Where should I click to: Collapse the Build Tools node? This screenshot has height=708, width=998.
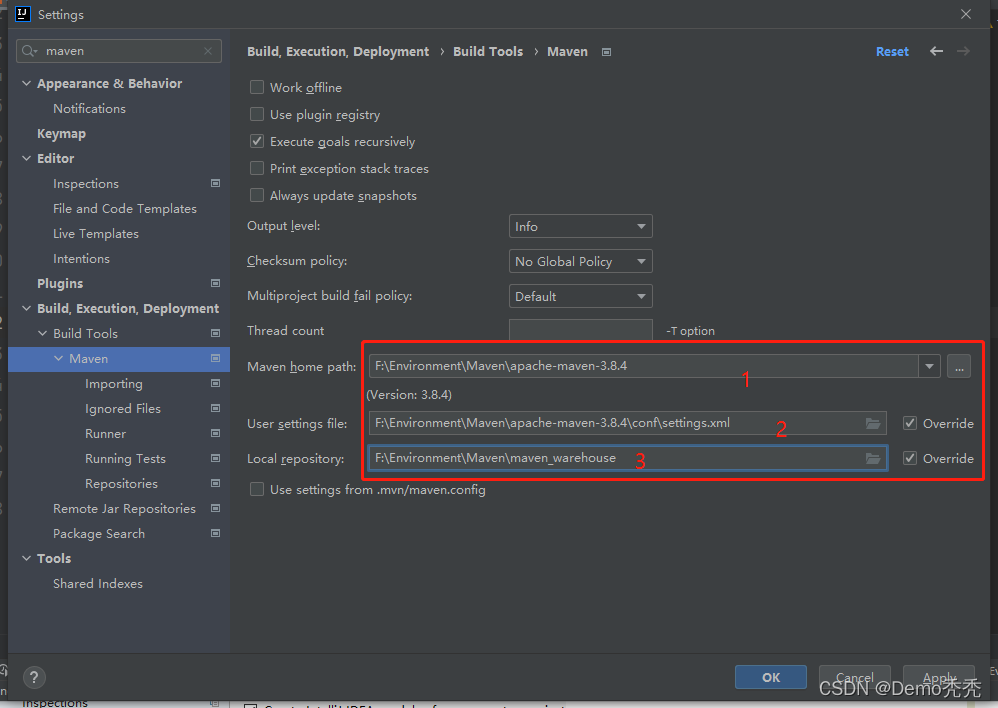[x=43, y=333]
